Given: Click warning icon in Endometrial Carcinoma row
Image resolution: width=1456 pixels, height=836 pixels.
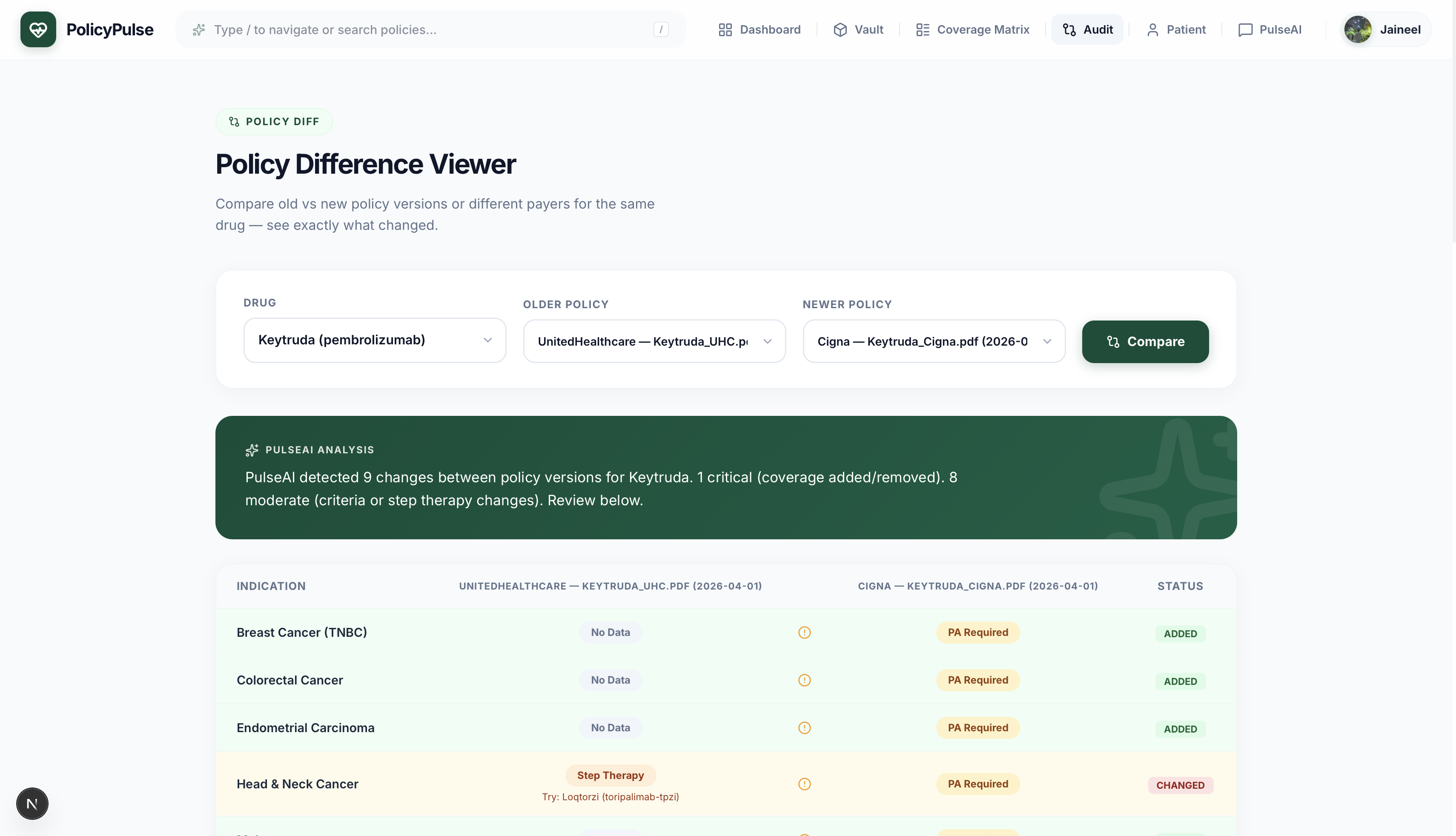Looking at the screenshot, I should tap(804, 727).
